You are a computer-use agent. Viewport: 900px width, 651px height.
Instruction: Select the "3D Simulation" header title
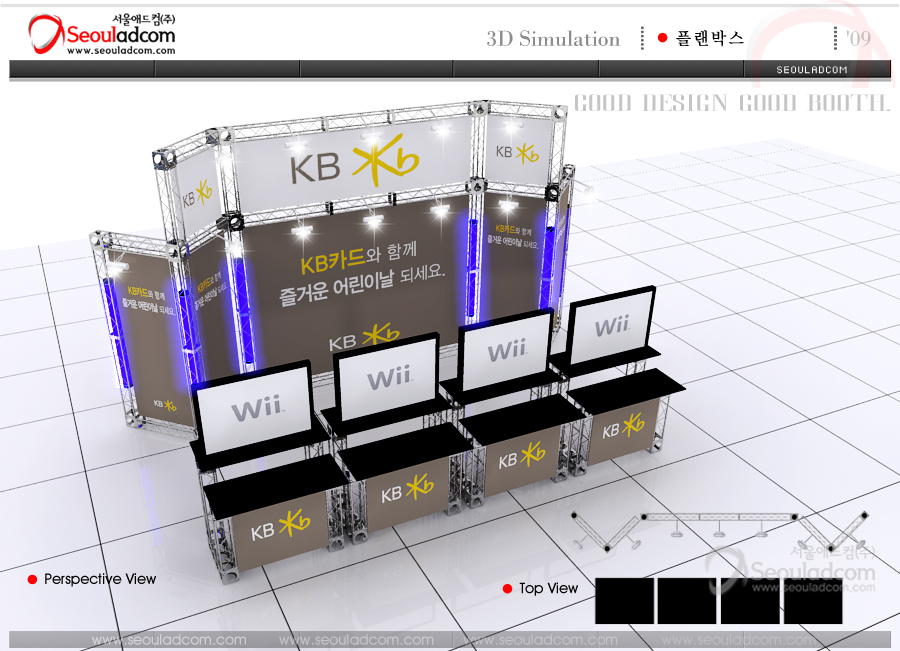point(553,39)
